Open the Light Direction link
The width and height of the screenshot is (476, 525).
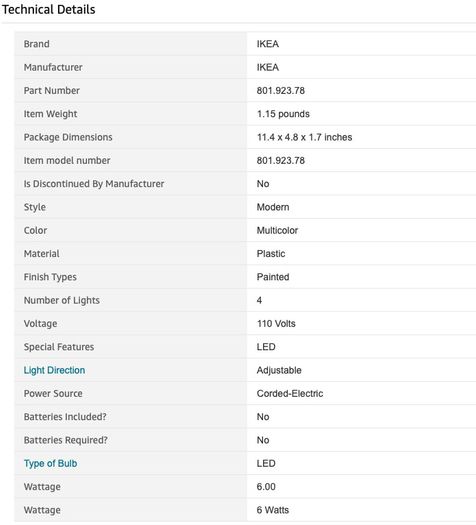click(x=54, y=370)
